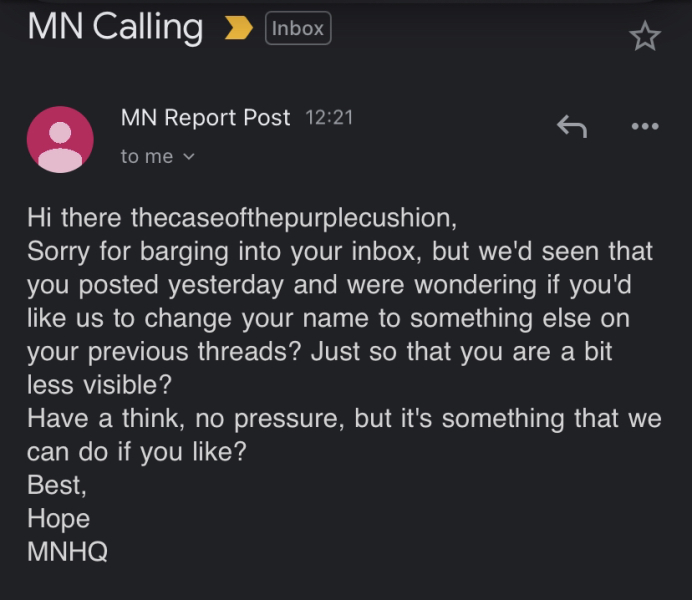Click the 12:21 timestamp
692x600 pixels.
(329, 118)
